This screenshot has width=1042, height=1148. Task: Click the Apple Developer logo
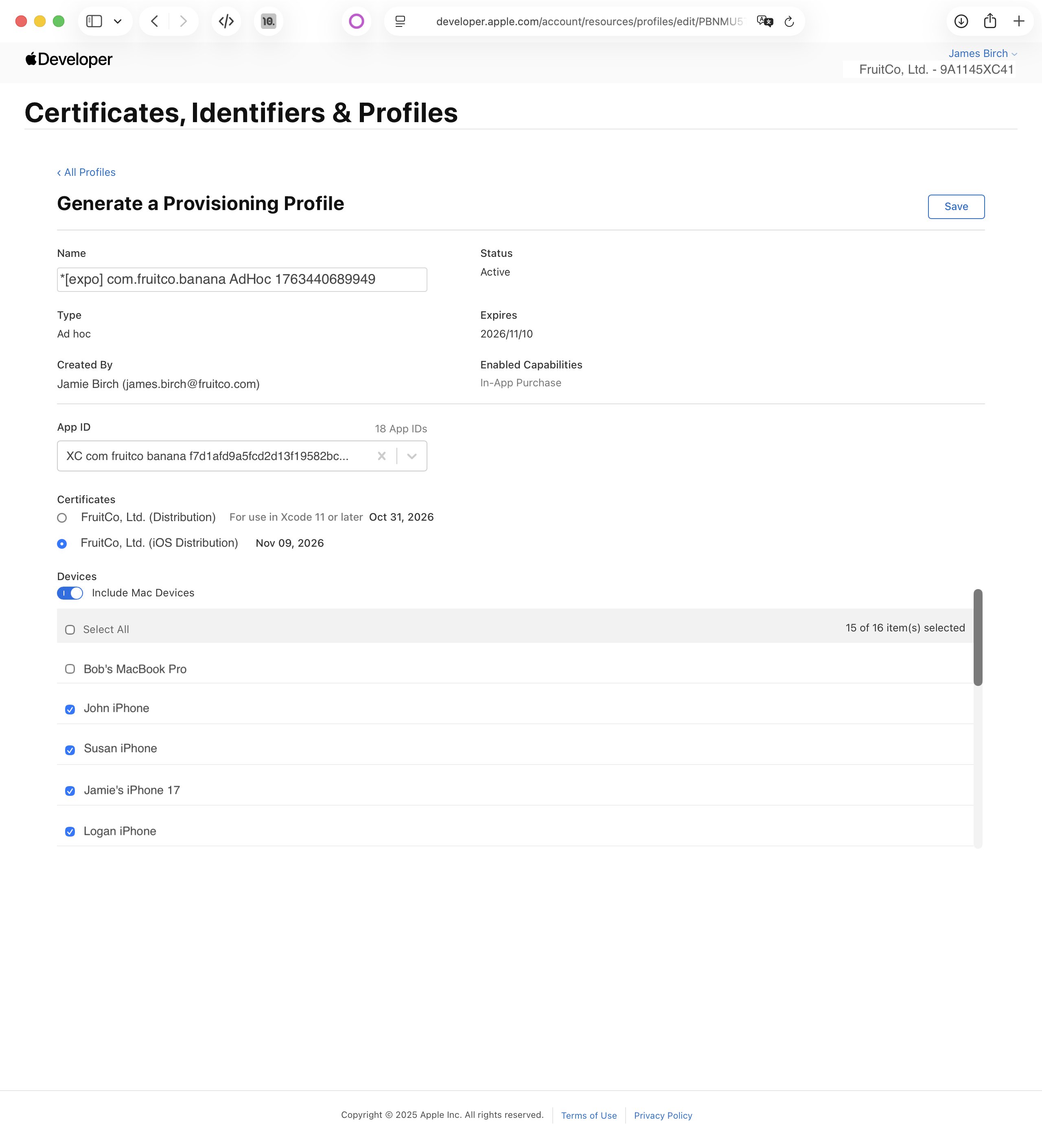(69, 59)
